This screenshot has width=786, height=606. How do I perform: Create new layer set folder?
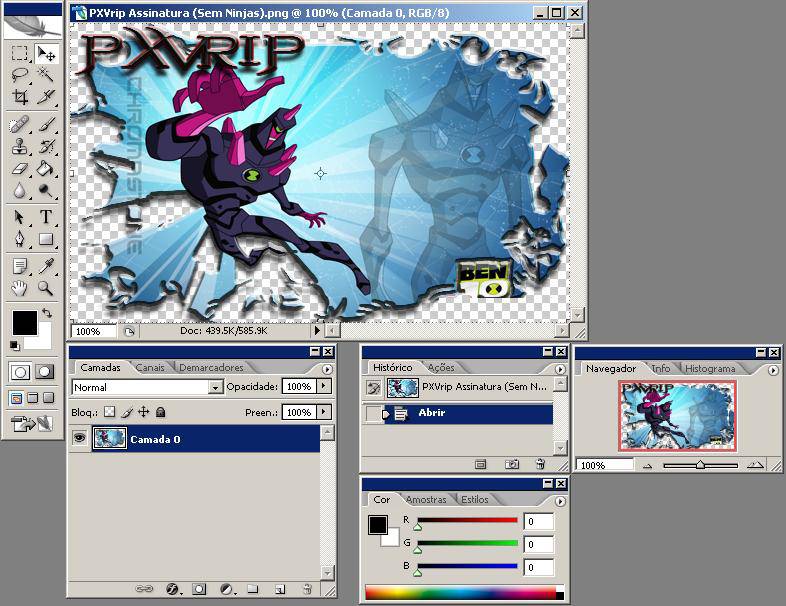click(253, 589)
